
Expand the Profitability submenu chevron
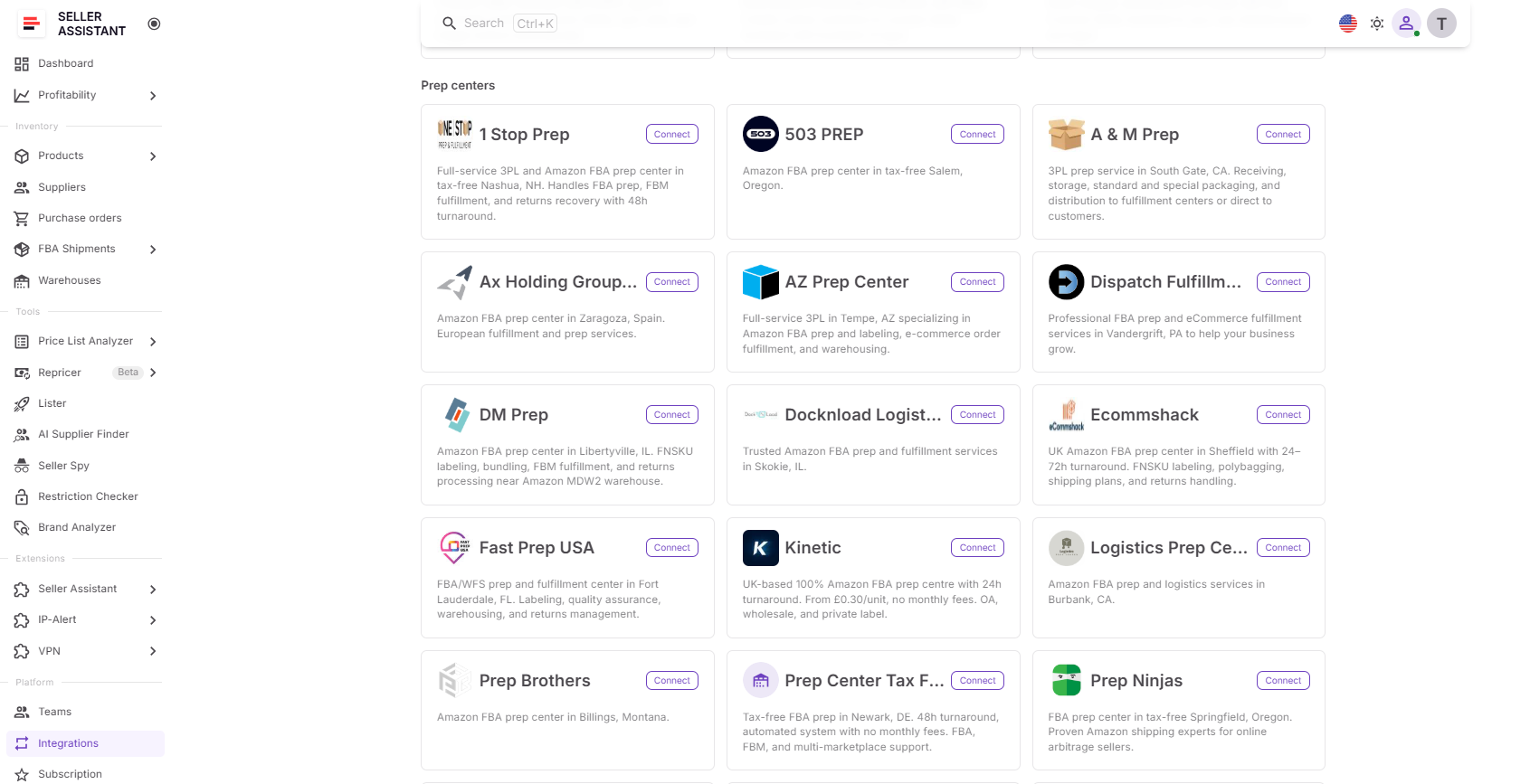coord(153,96)
